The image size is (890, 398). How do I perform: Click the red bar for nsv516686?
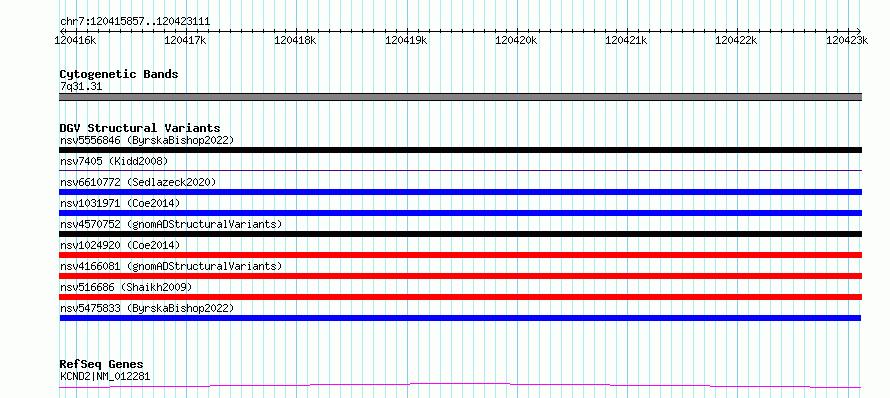(x=460, y=297)
